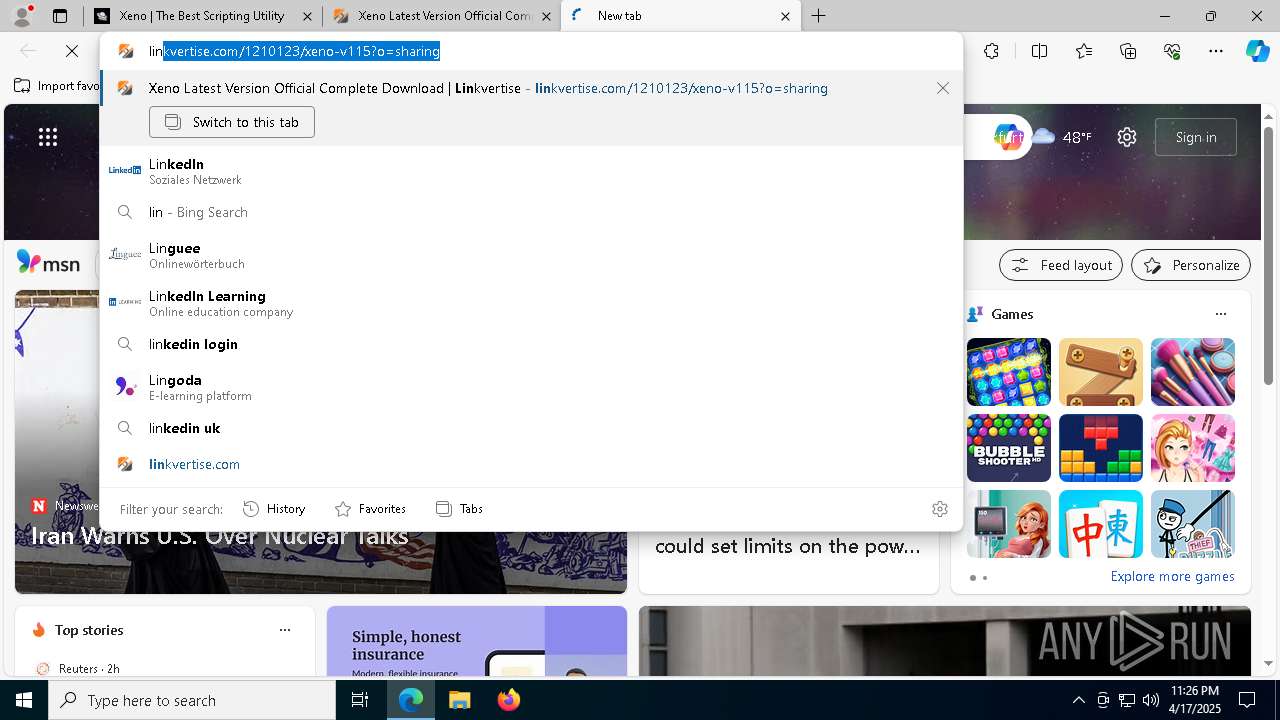The image size is (1280, 720).
Task: Open the MSN logo link
Action: (x=48, y=263)
